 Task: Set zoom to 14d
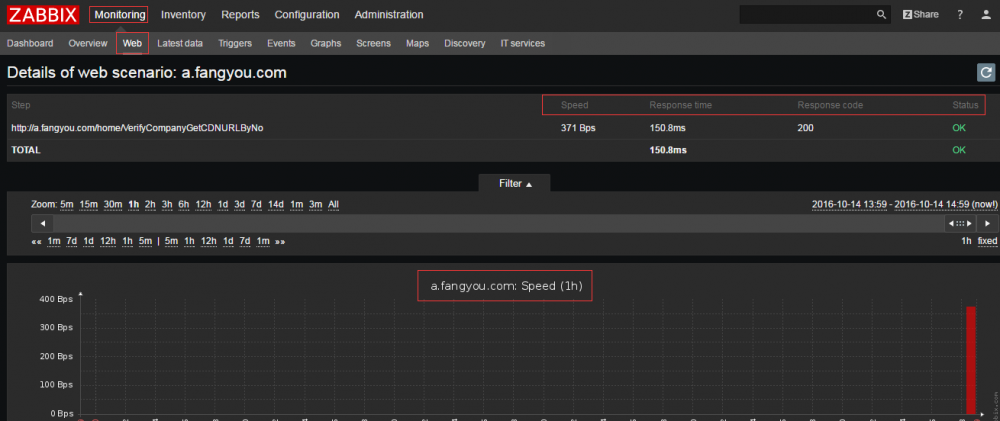(x=276, y=205)
